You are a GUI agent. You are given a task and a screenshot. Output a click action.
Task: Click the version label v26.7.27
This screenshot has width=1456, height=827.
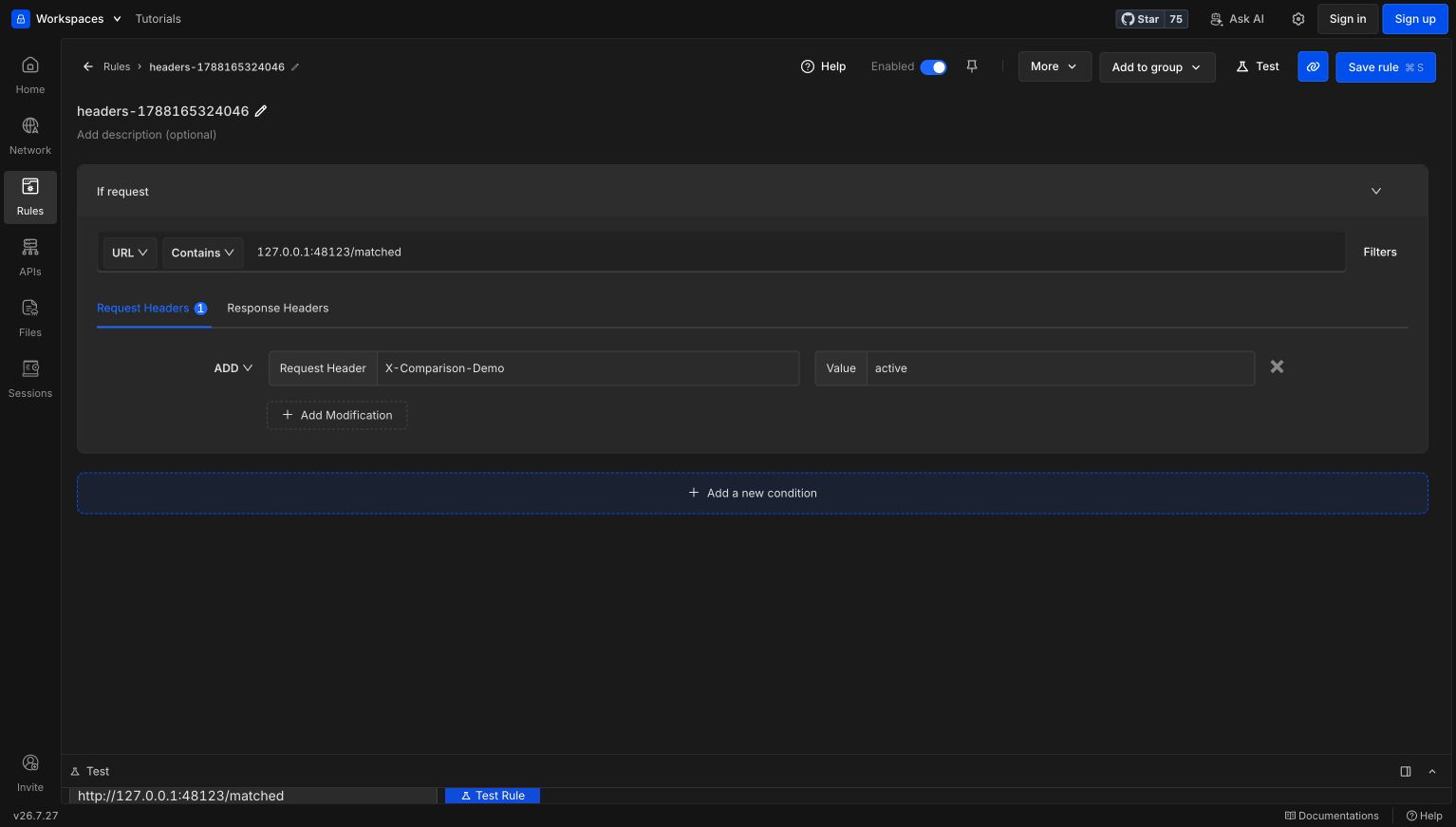pyautogui.click(x=36, y=816)
